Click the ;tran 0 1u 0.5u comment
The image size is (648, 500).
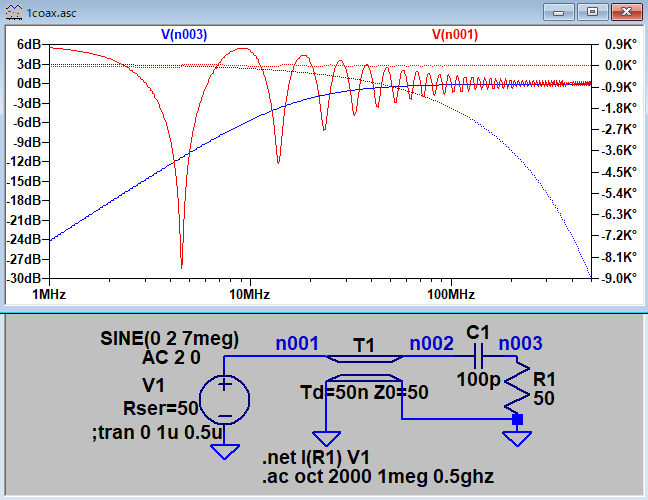point(157,433)
